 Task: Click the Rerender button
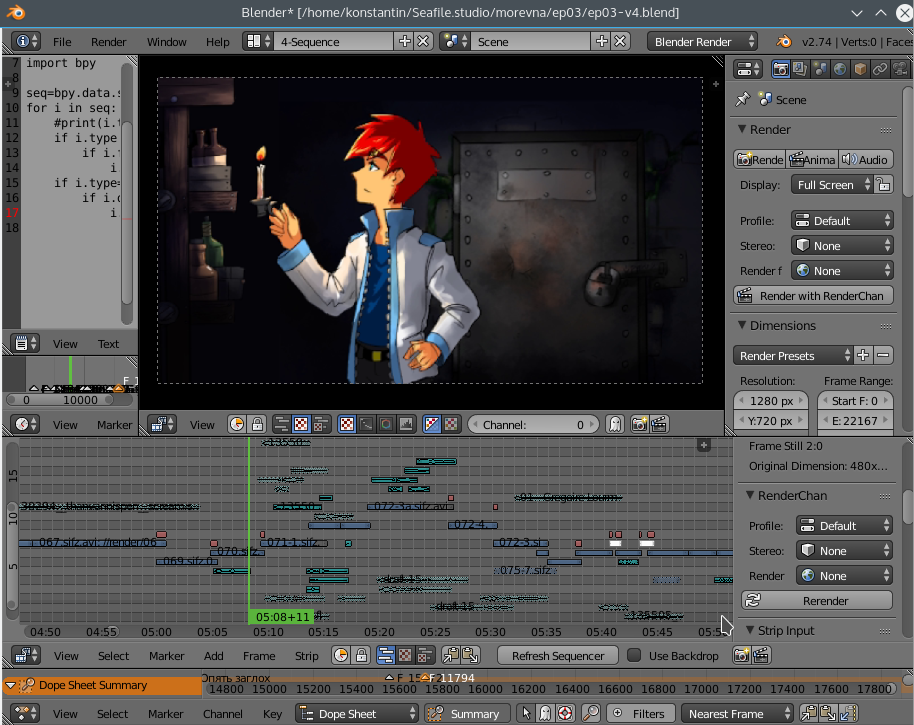pyautogui.click(x=817, y=600)
